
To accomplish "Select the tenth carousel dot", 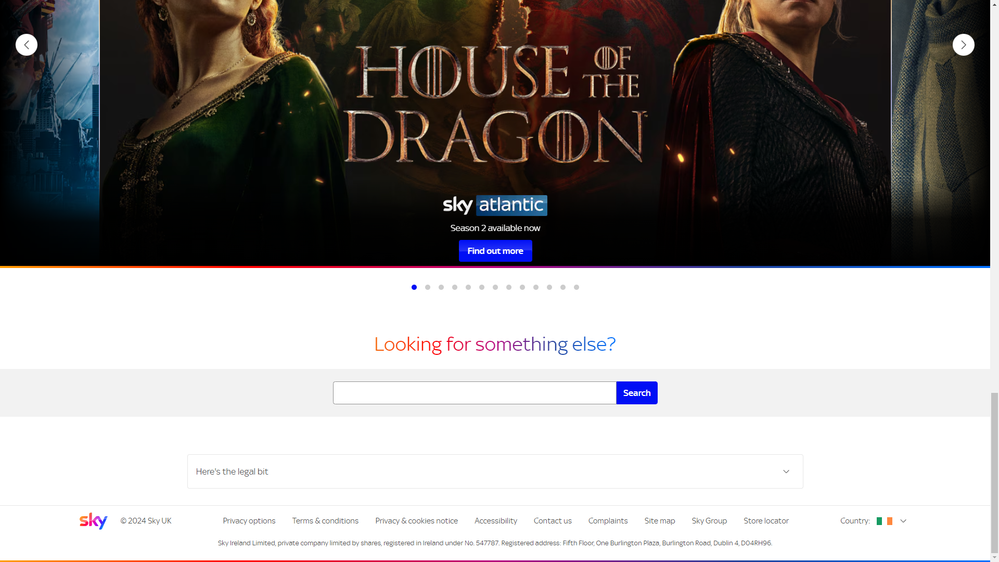I will pyautogui.click(x=536, y=287).
